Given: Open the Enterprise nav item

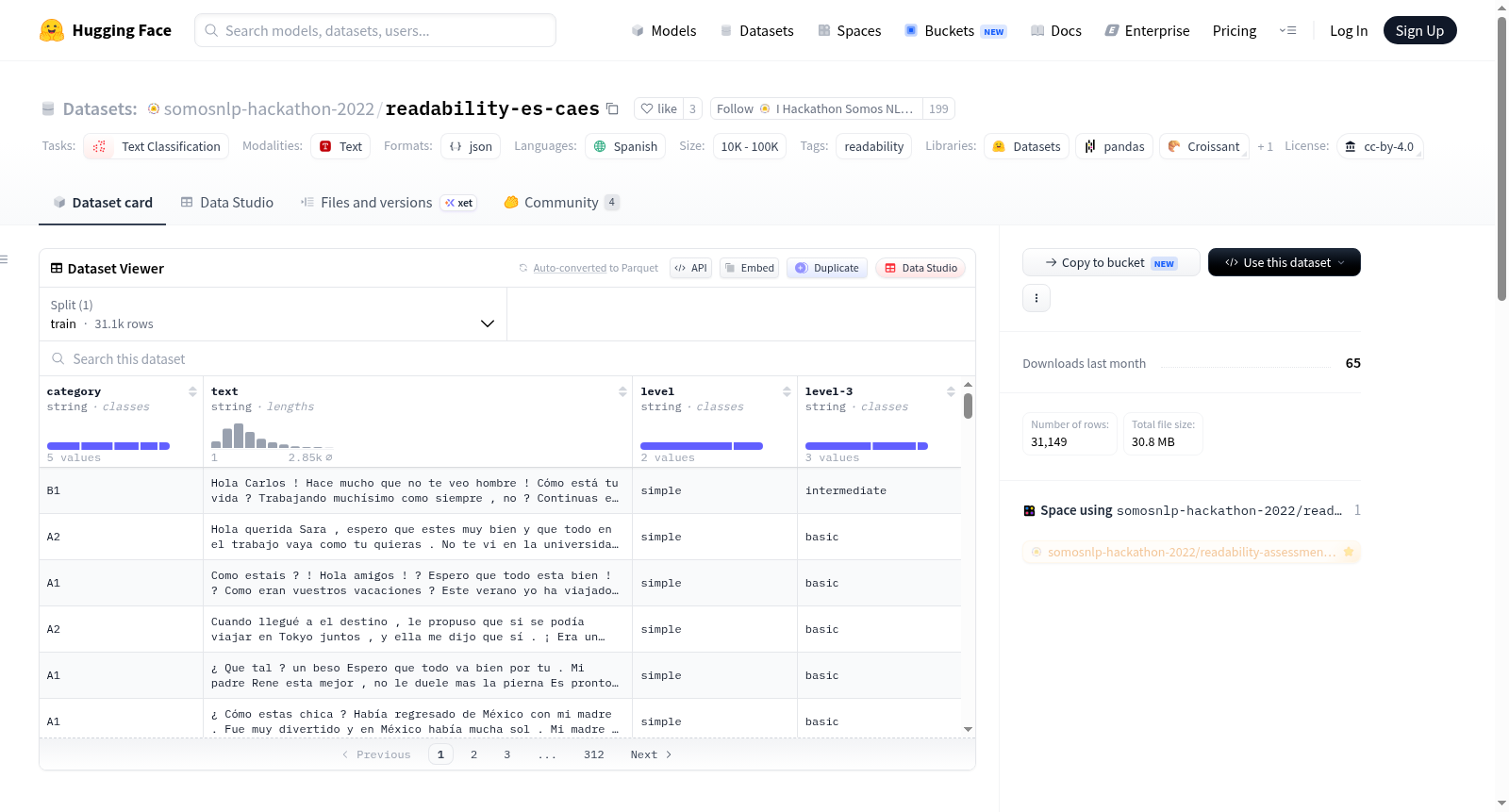Looking at the screenshot, I should (x=1147, y=30).
